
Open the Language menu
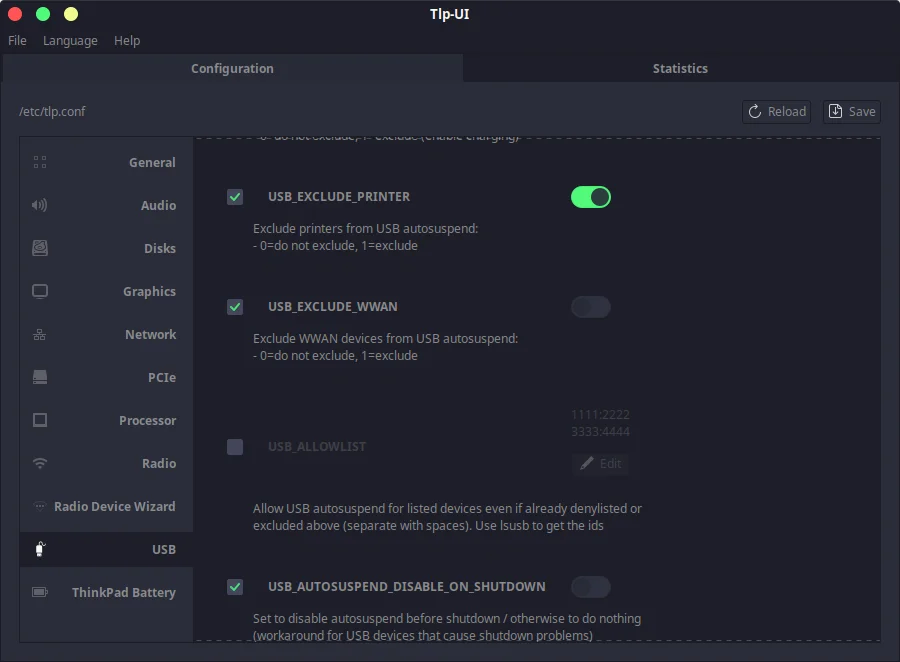[x=70, y=41]
